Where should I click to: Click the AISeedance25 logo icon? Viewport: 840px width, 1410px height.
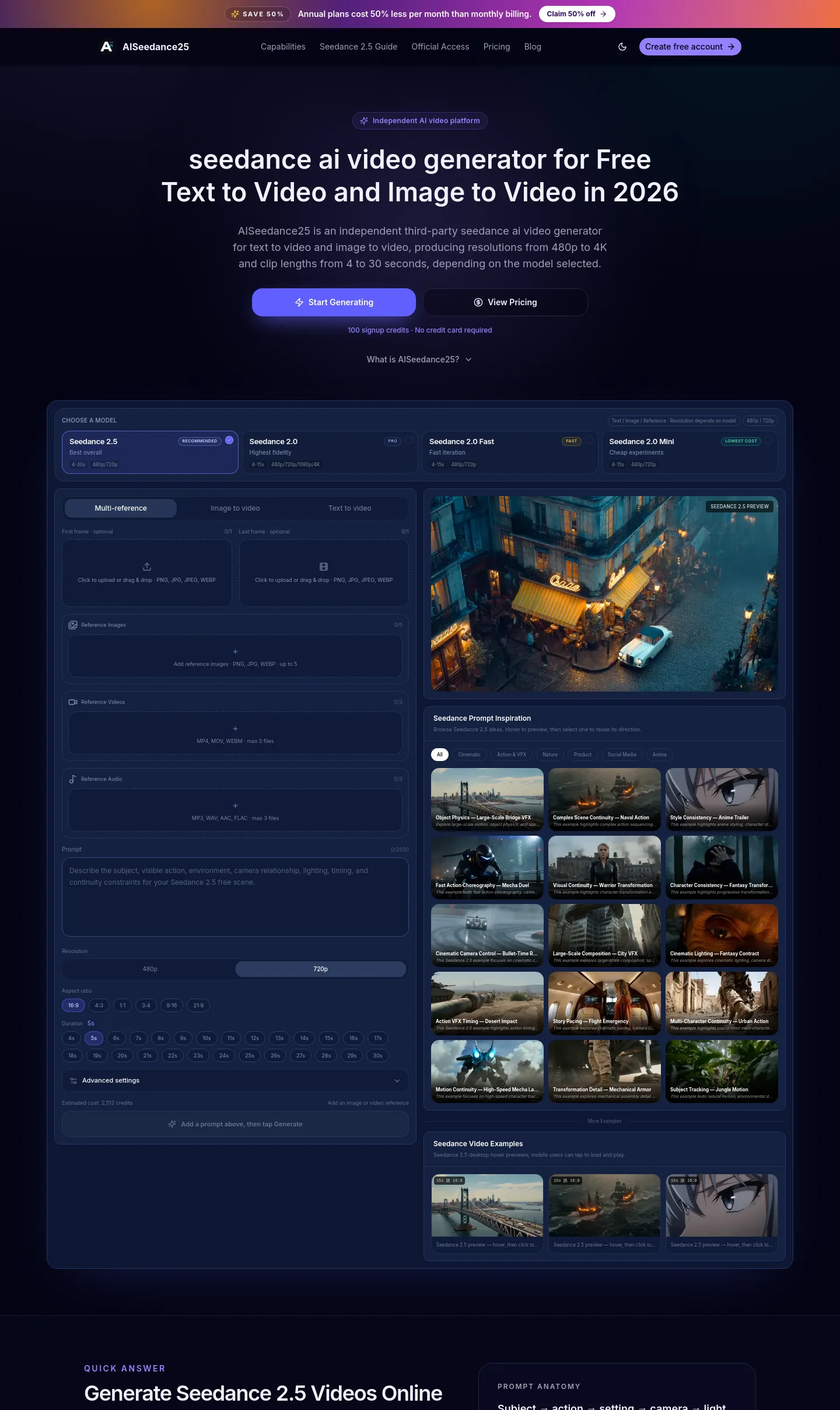107,47
